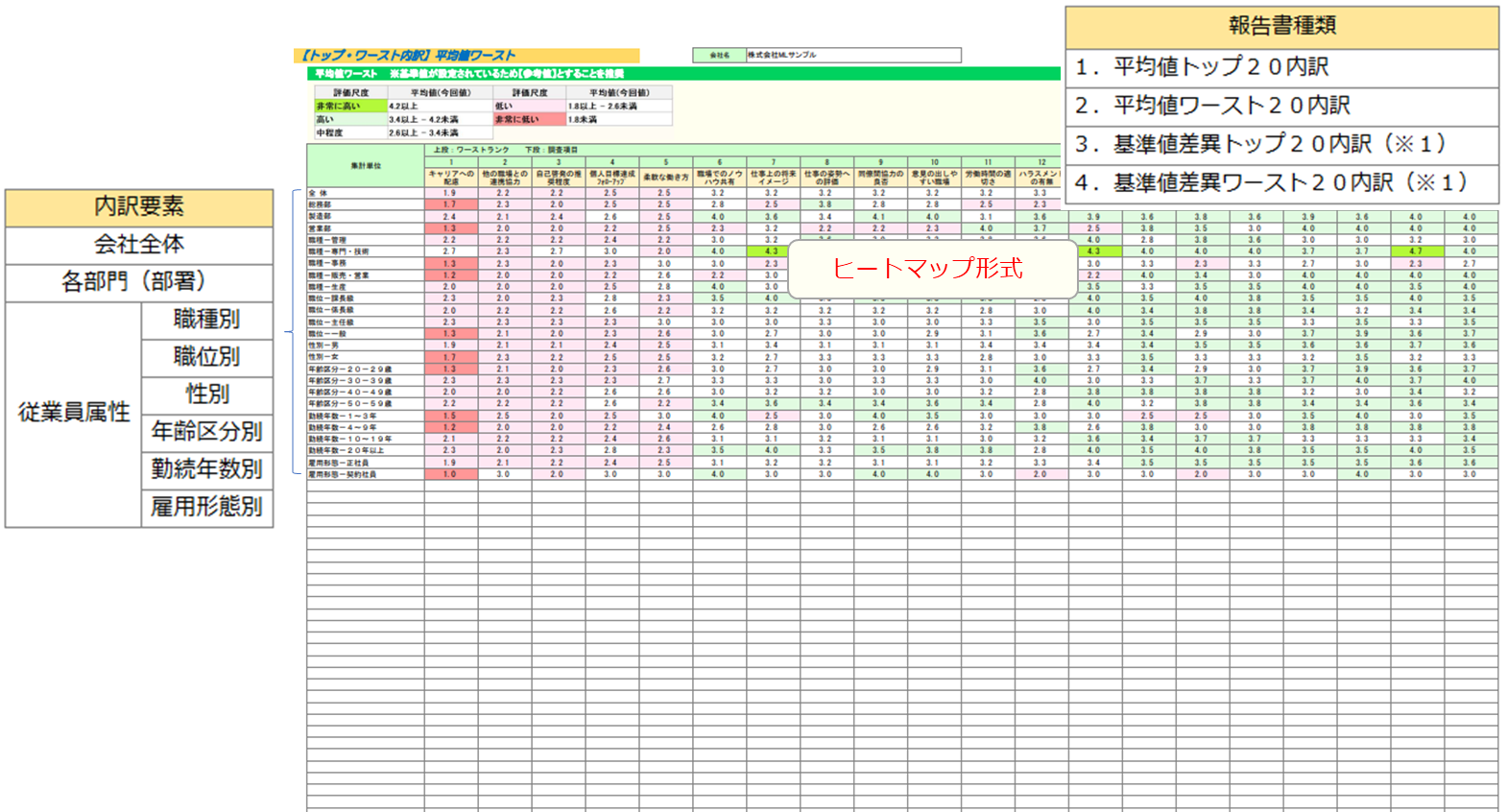
Task: Click the 集計単位 header cell
Action: (366, 166)
